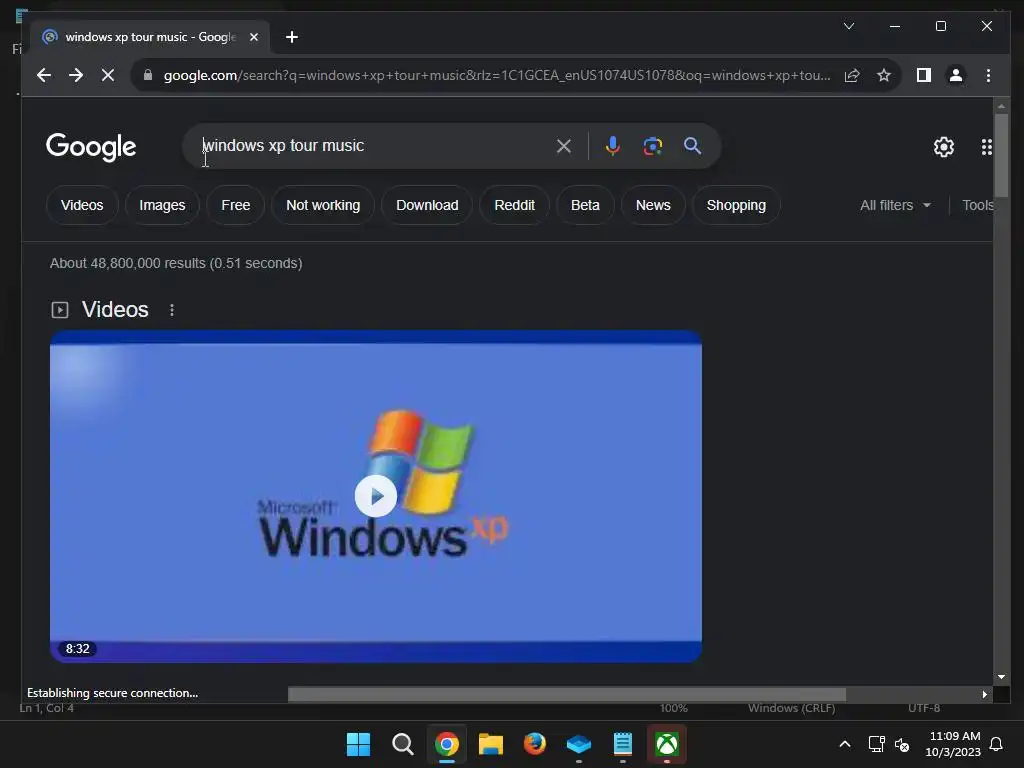Expand the All filters dropdown
The width and height of the screenshot is (1024, 768).
[x=895, y=205]
